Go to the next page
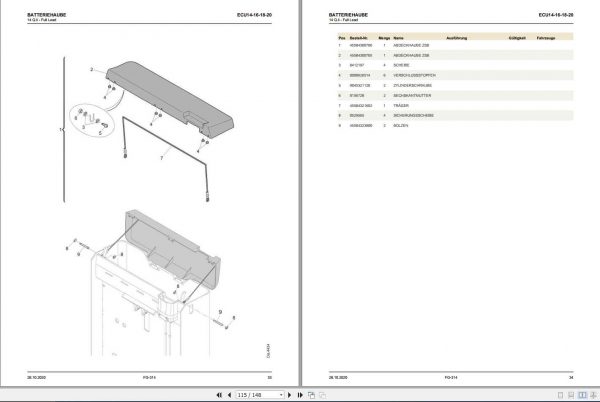 (289, 395)
